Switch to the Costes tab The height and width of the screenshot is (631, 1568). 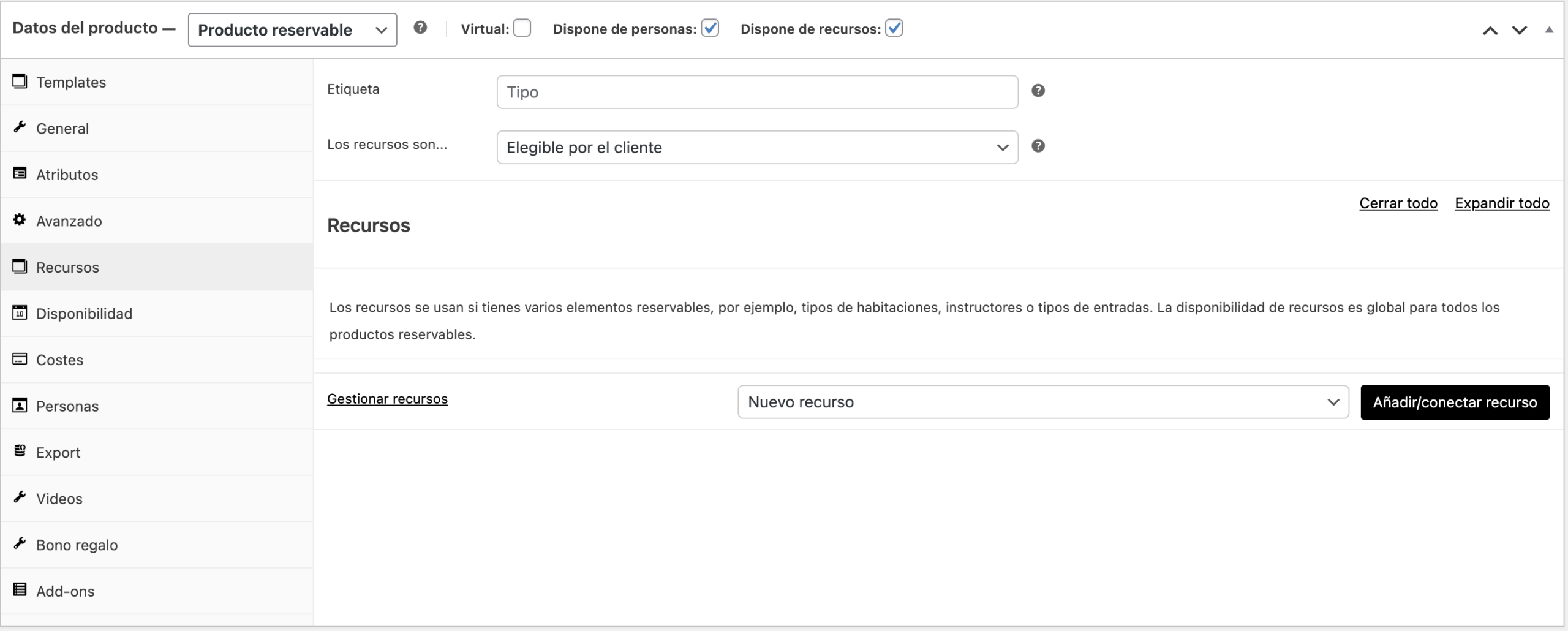coord(59,360)
